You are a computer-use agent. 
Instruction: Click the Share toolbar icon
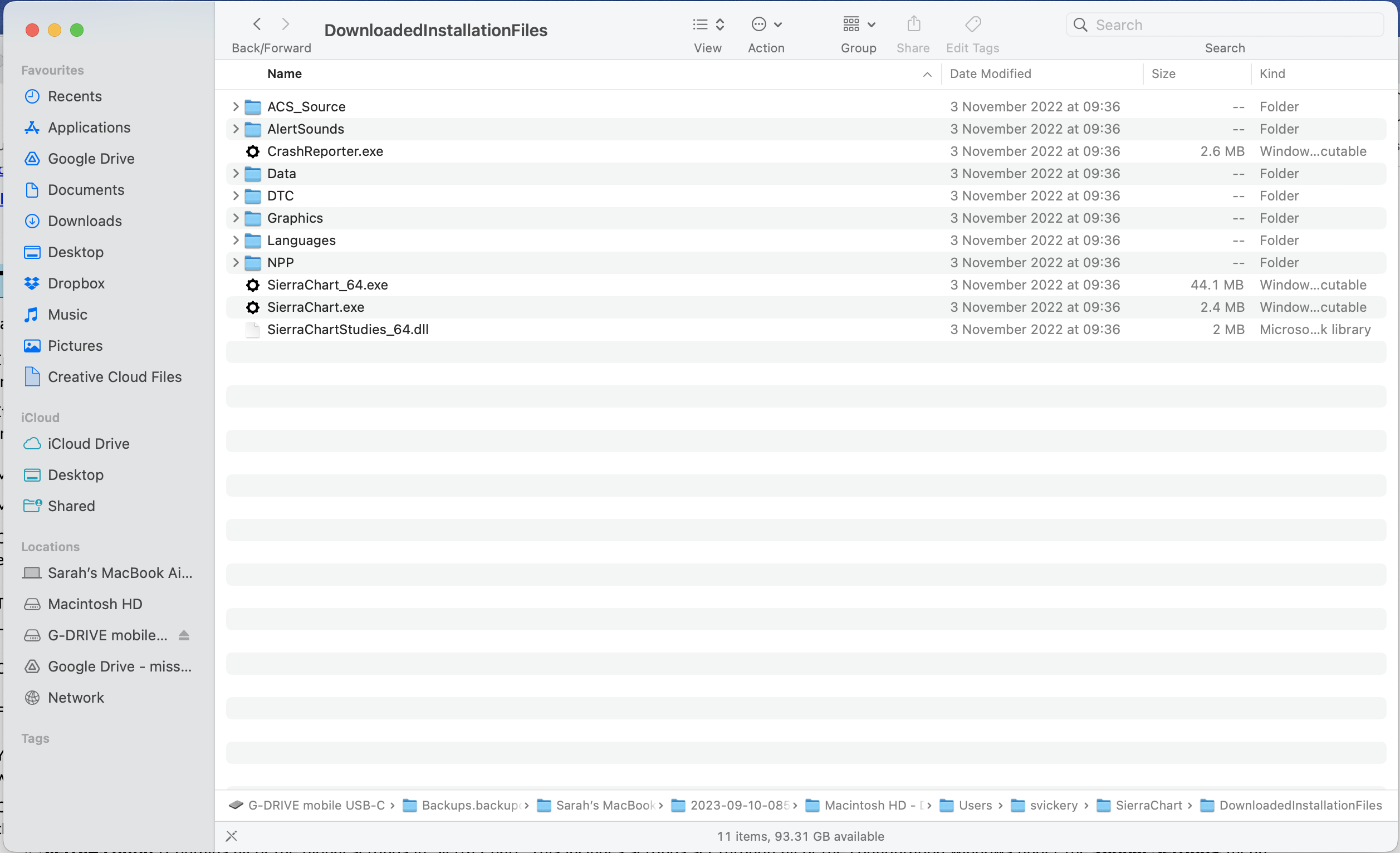[x=913, y=24]
